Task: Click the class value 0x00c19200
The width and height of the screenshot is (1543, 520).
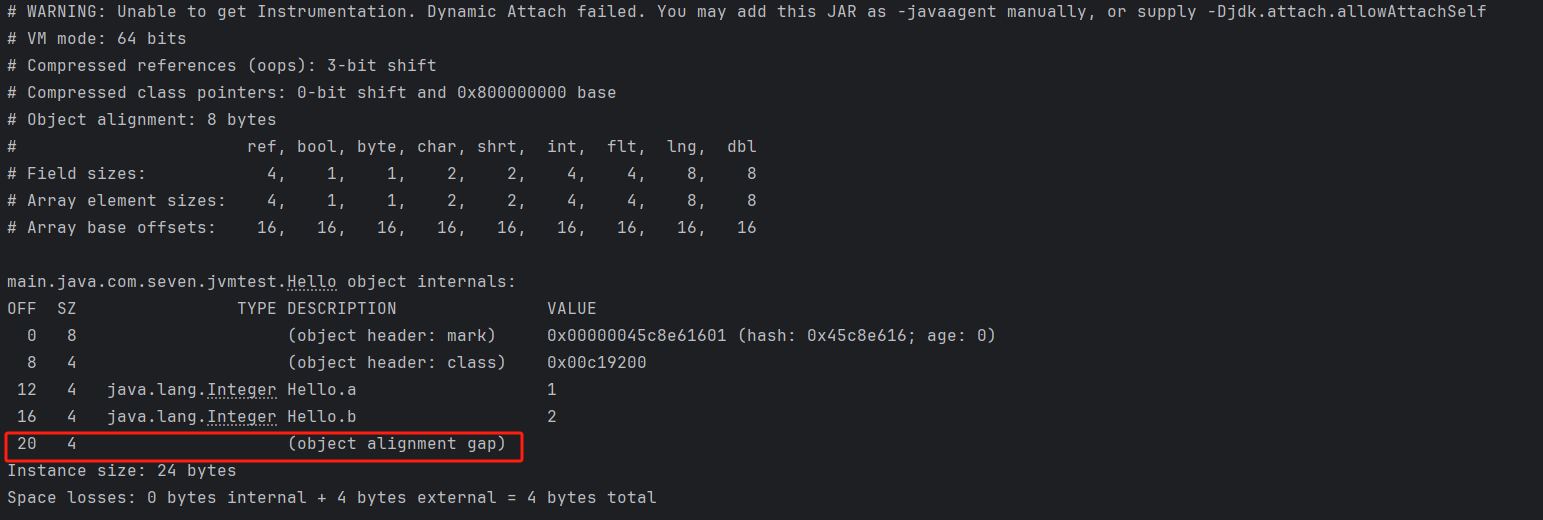Action: click(596, 363)
